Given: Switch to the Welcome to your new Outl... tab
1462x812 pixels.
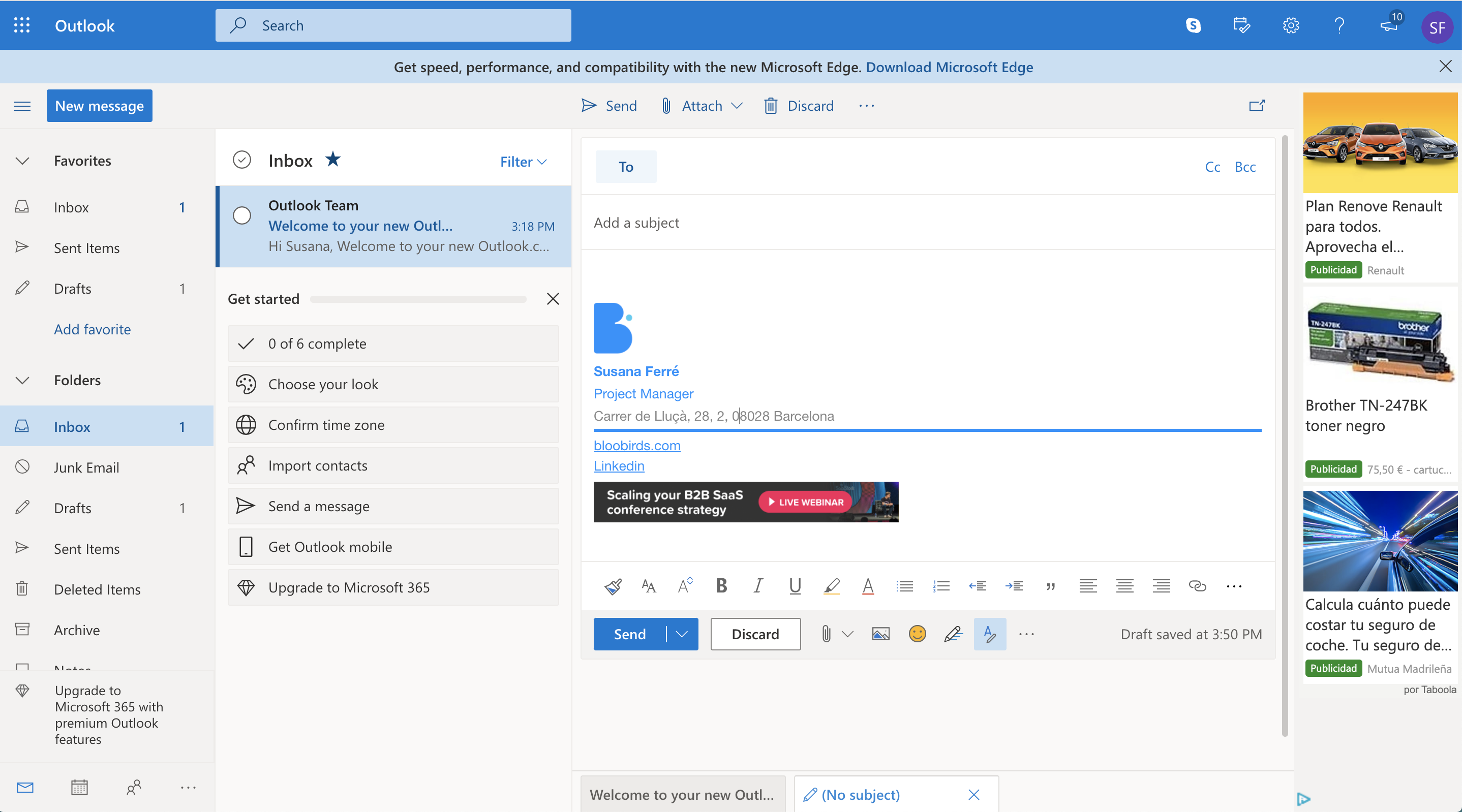Looking at the screenshot, I should [682, 794].
